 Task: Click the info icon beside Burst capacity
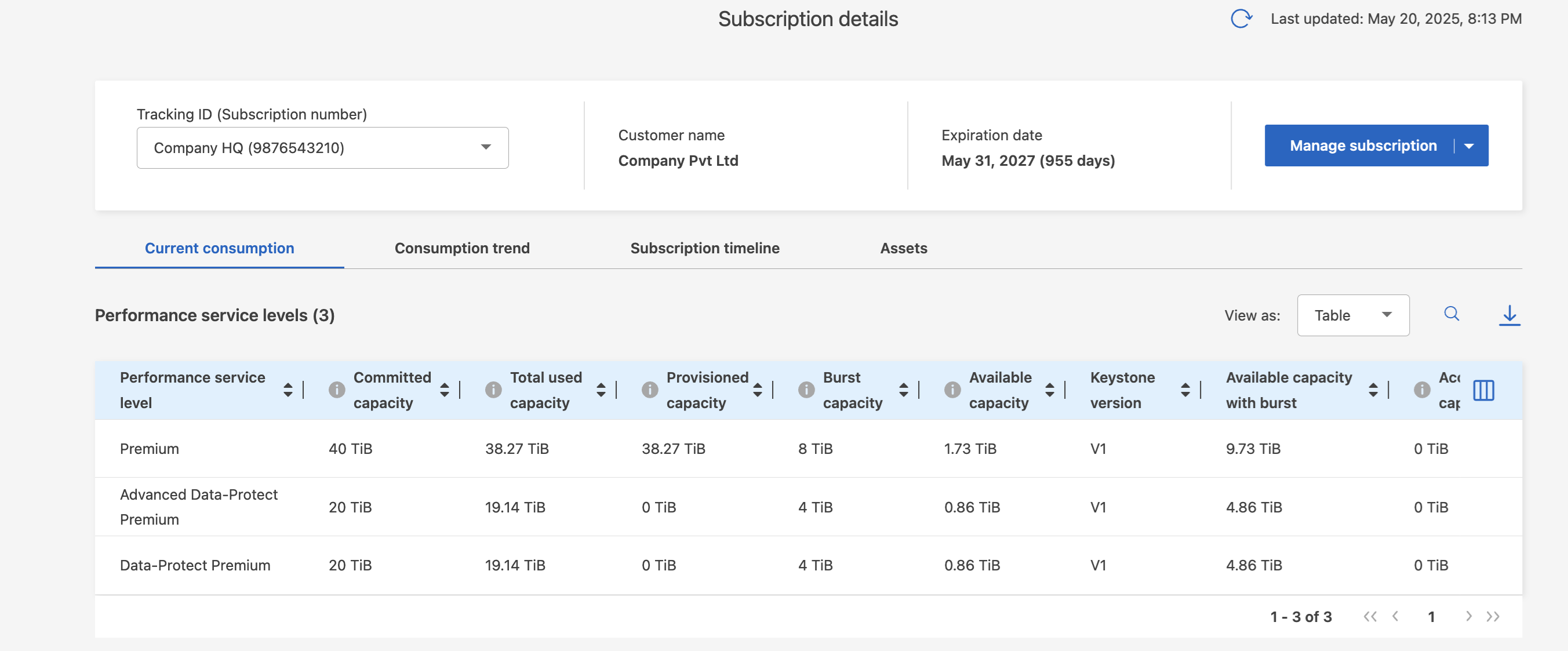pyautogui.click(x=806, y=390)
